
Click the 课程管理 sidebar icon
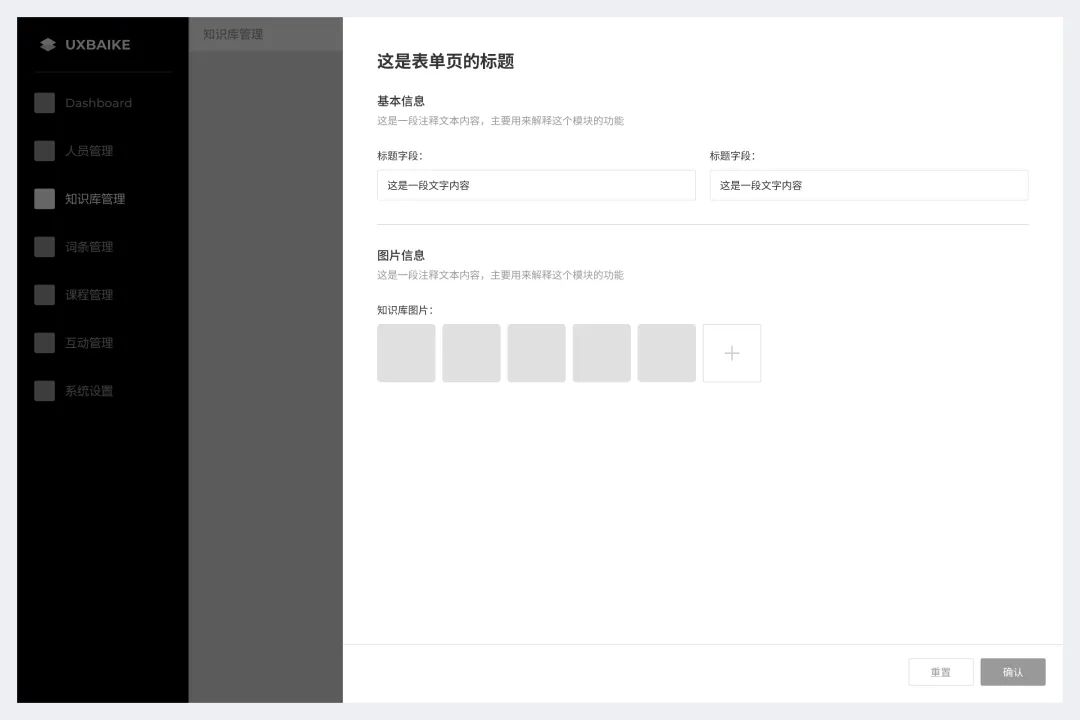coord(45,294)
